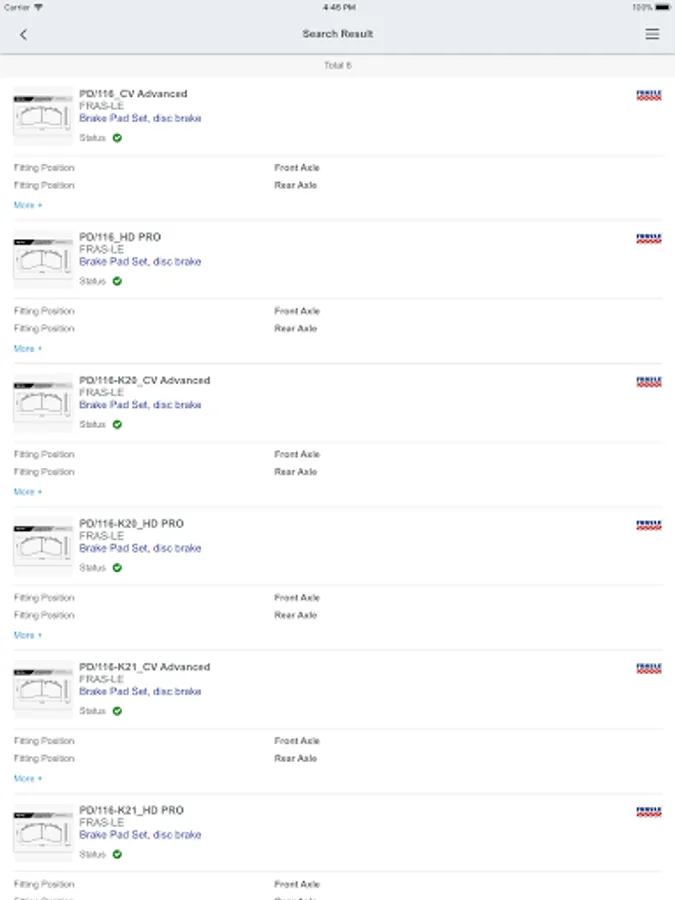The image size is (675, 900).
Task: Tap the battery indicator in status bar
Action: point(659,7)
